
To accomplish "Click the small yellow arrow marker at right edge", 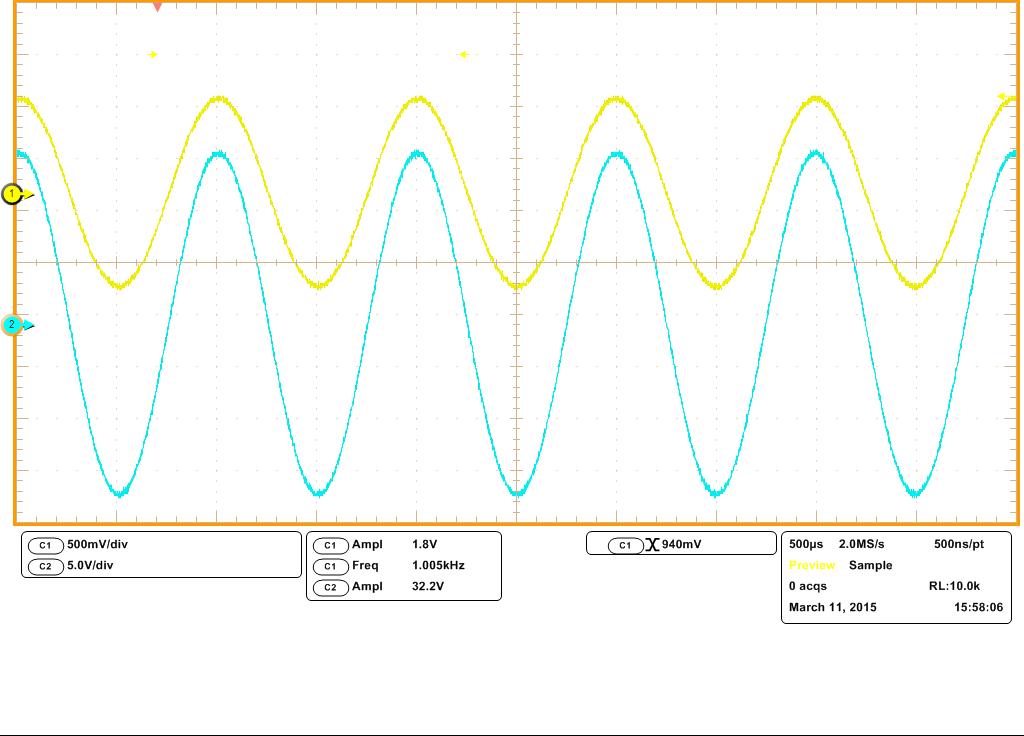I will pos(1001,97).
